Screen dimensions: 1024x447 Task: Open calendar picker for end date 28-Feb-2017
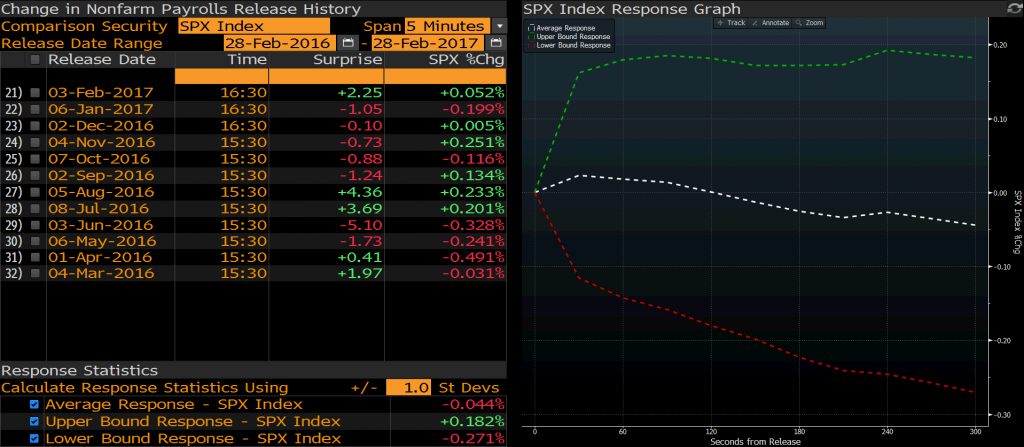(496, 43)
